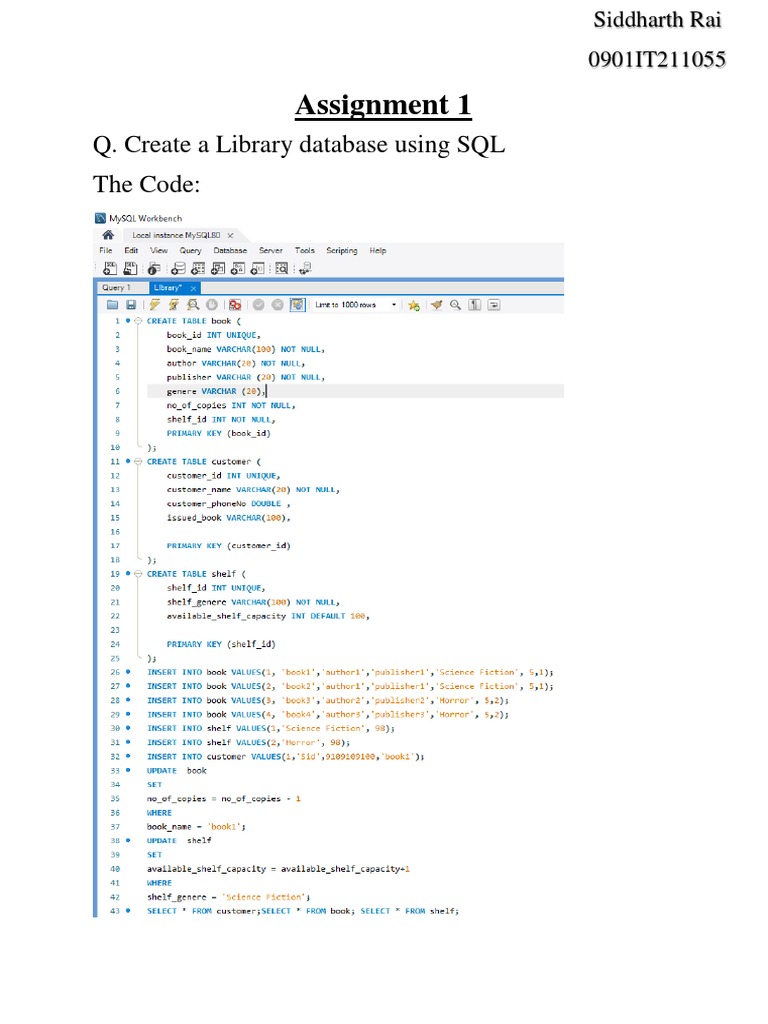Viewport: 768px width, 1024px height.
Task: Collapse the CREATE TABLE shelf block
Action: pyautogui.click(x=138, y=573)
